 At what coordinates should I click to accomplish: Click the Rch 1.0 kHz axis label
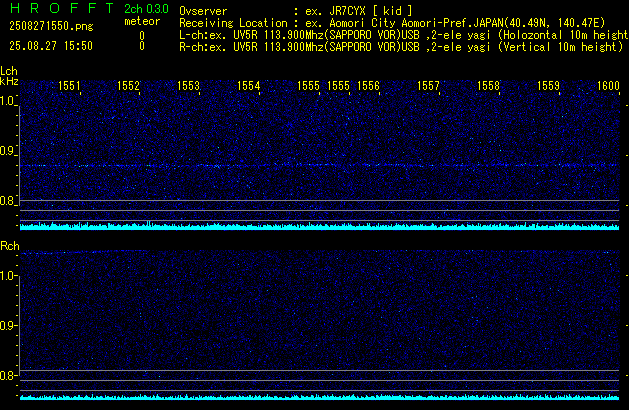coord(7,276)
